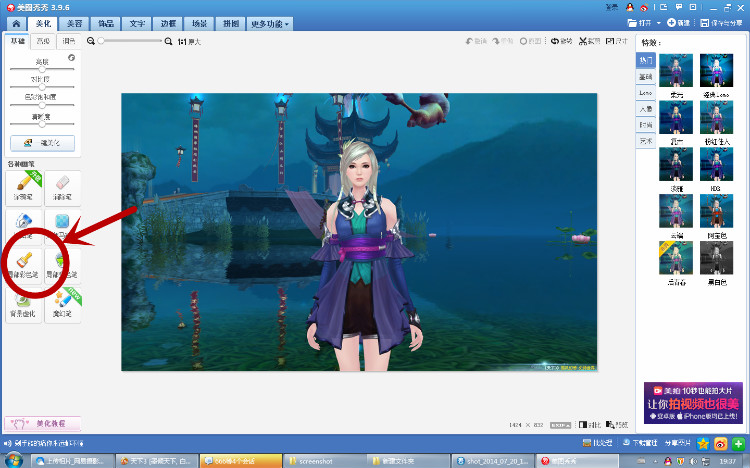Image resolution: width=750 pixels, height=468 pixels.
Task: Click the 清晰度 sharpness slider
Action: [x=42, y=124]
